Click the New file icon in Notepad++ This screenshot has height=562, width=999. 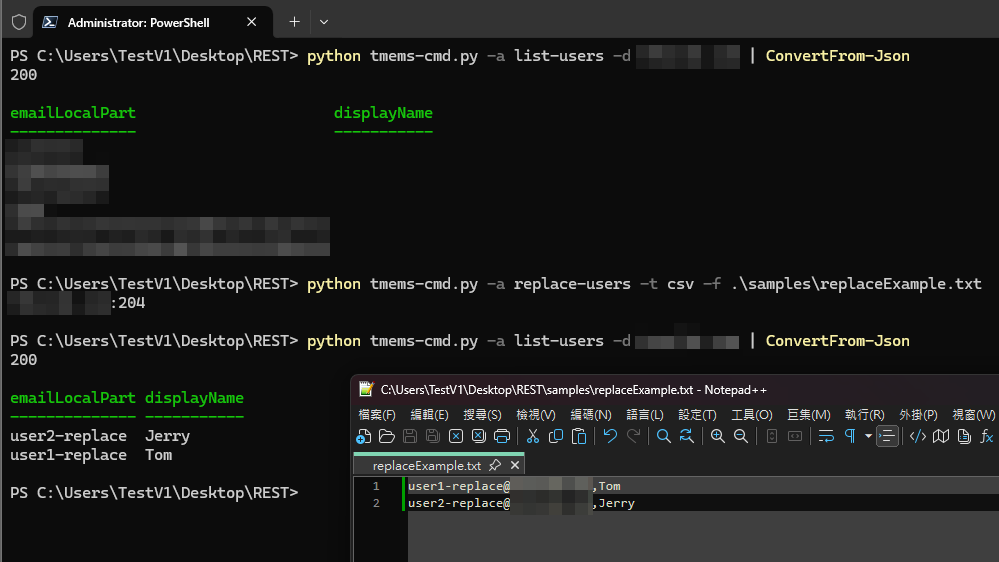coord(364,436)
